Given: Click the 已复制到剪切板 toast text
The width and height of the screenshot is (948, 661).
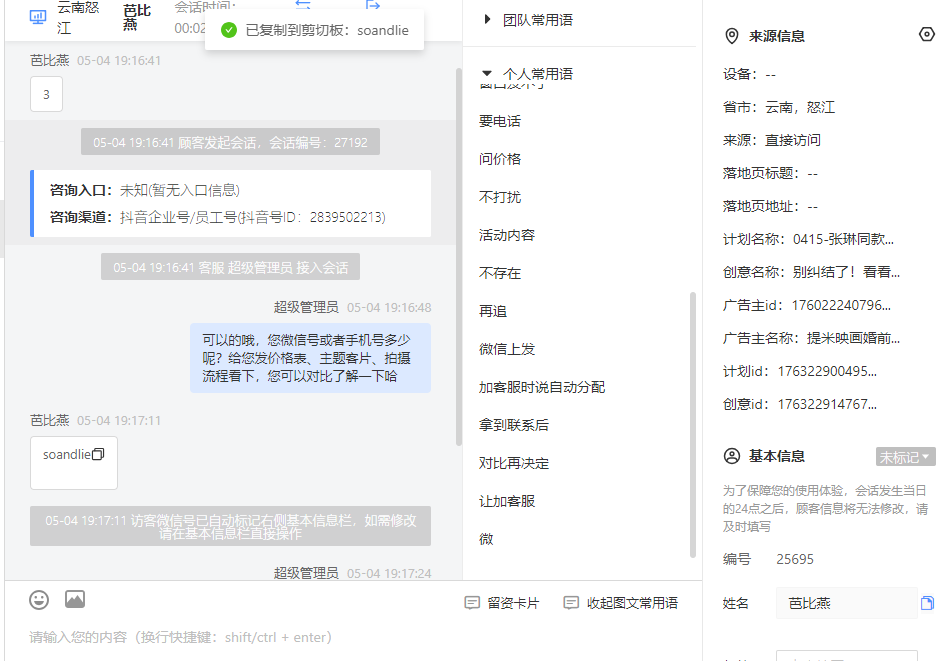Looking at the screenshot, I should [x=327, y=30].
